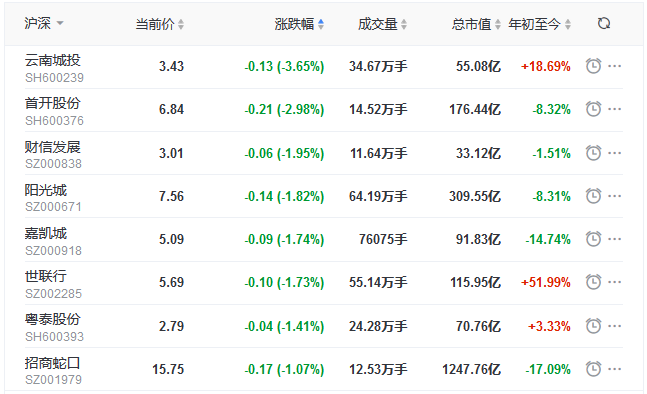
Task: Click the volume 24.28万手
Action: click(x=378, y=326)
